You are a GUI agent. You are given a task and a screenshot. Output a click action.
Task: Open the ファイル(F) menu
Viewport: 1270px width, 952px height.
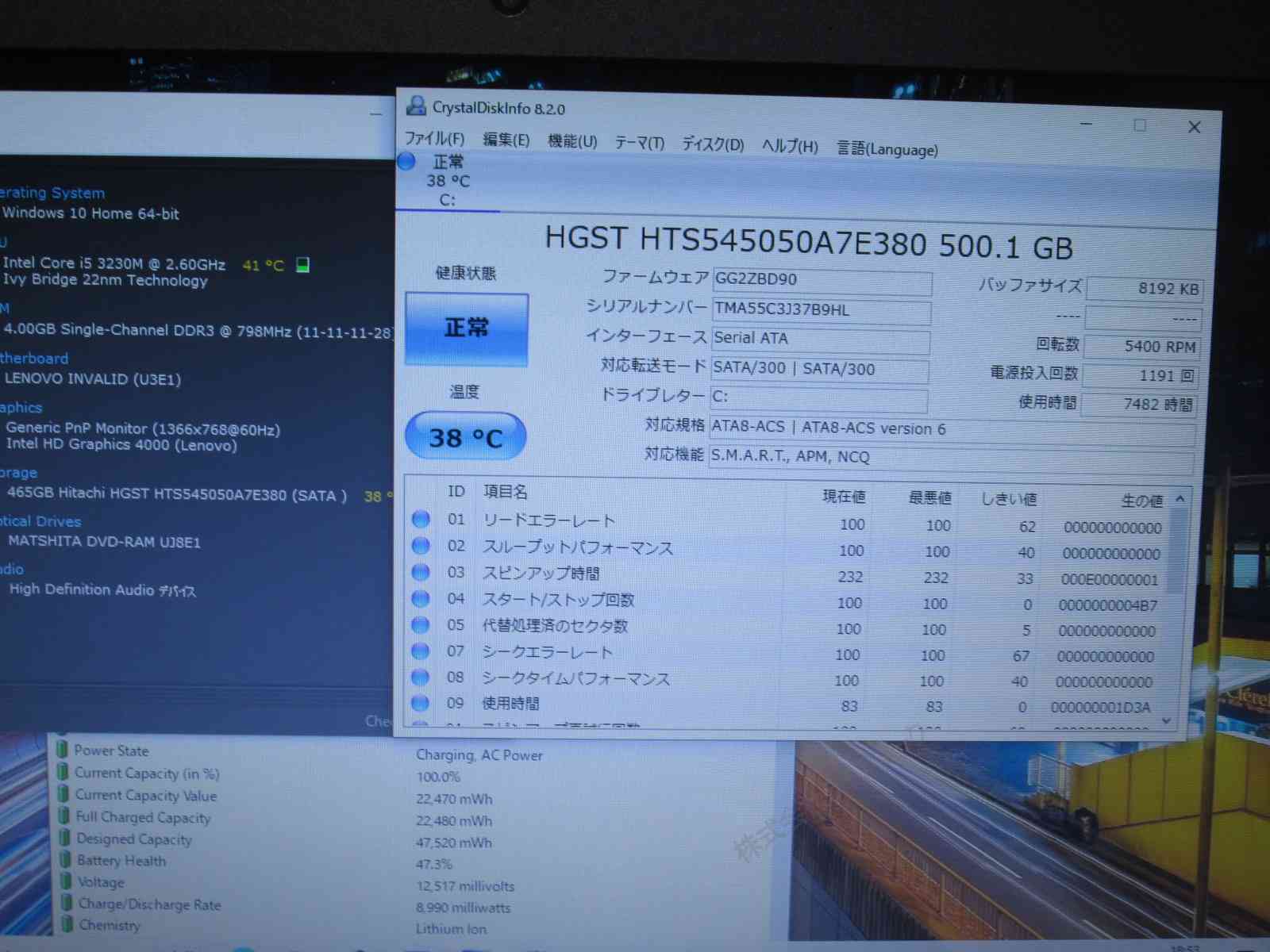point(434,139)
